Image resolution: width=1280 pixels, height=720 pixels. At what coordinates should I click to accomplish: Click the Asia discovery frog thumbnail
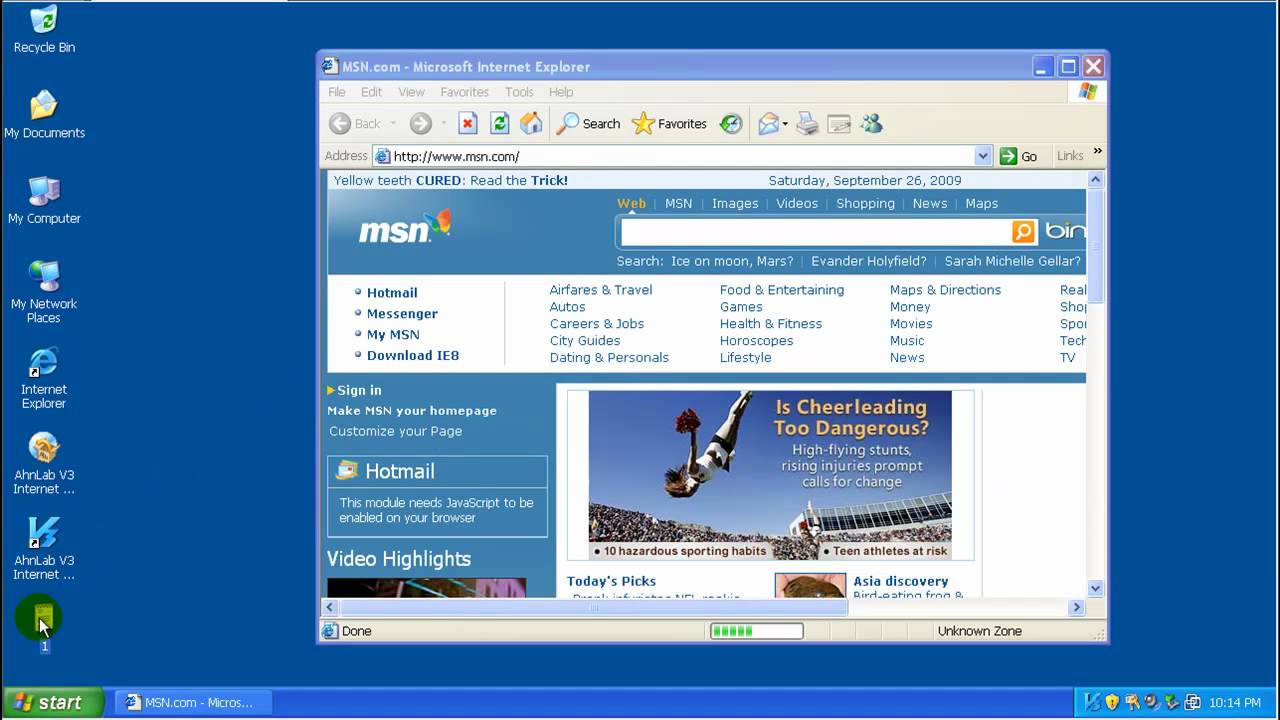click(810, 586)
